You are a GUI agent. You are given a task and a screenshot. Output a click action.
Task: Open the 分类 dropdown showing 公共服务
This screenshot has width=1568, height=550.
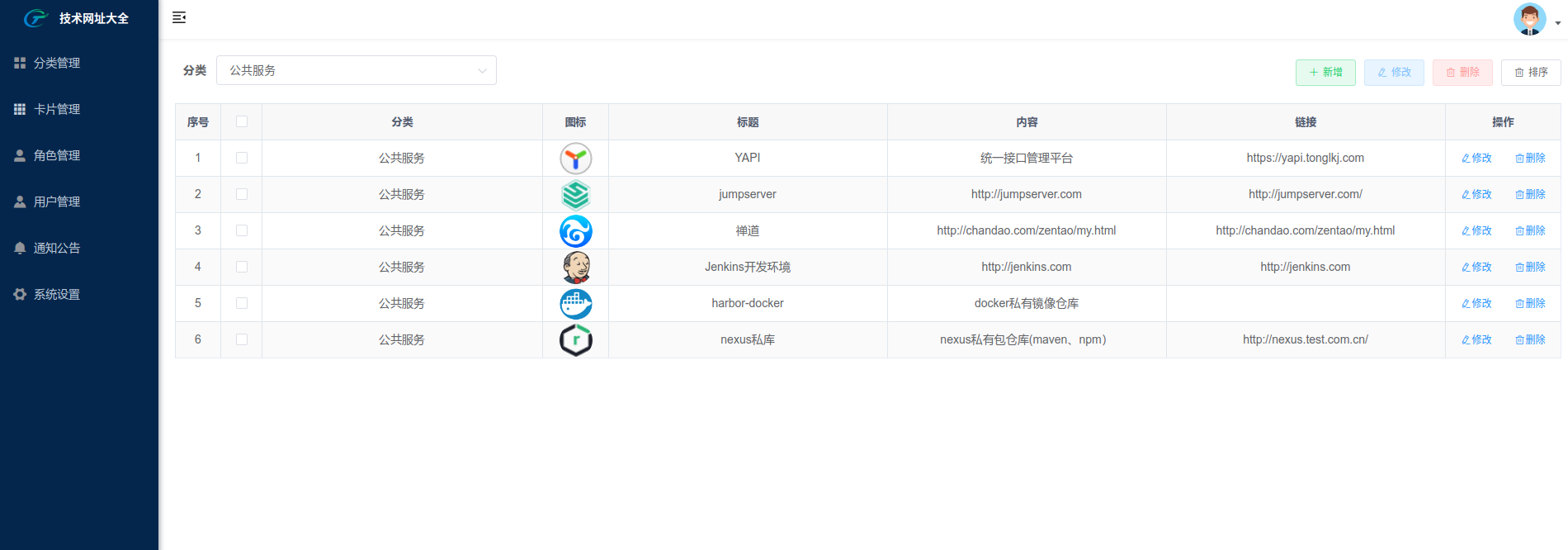(356, 70)
